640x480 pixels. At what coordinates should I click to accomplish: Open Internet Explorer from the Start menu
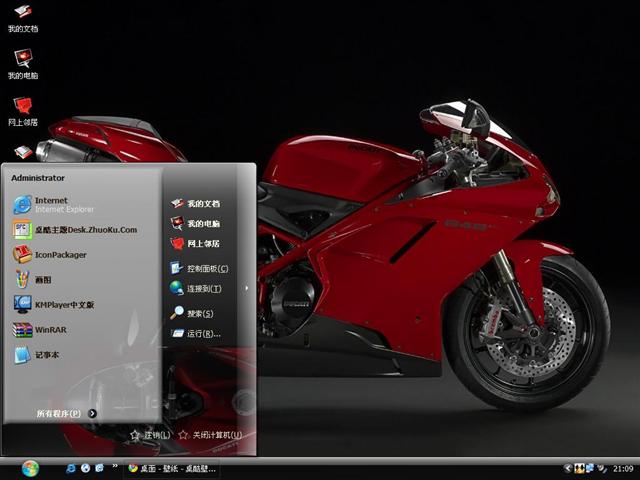point(50,204)
